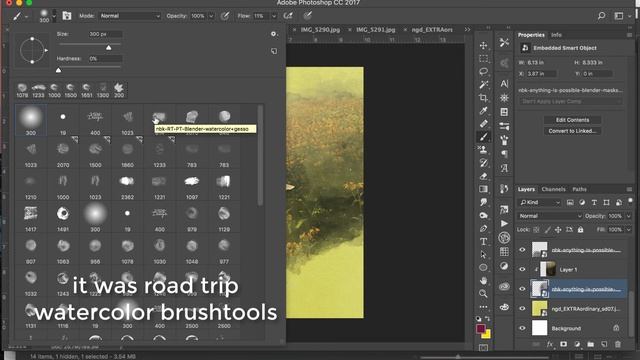Hide the Background layer
The height and width of the screenshot is (360, 640).
[522, 328]
